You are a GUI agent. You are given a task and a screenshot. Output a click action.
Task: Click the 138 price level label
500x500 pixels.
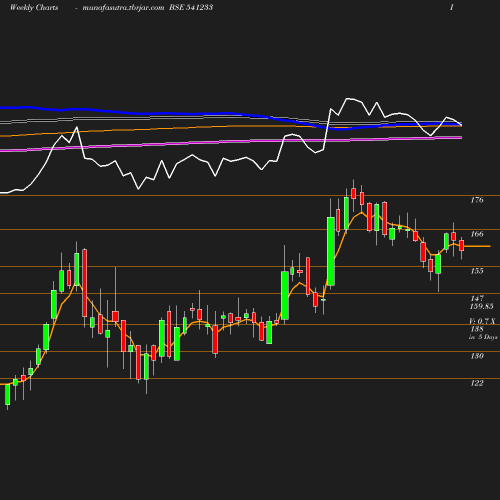[477, 329]
